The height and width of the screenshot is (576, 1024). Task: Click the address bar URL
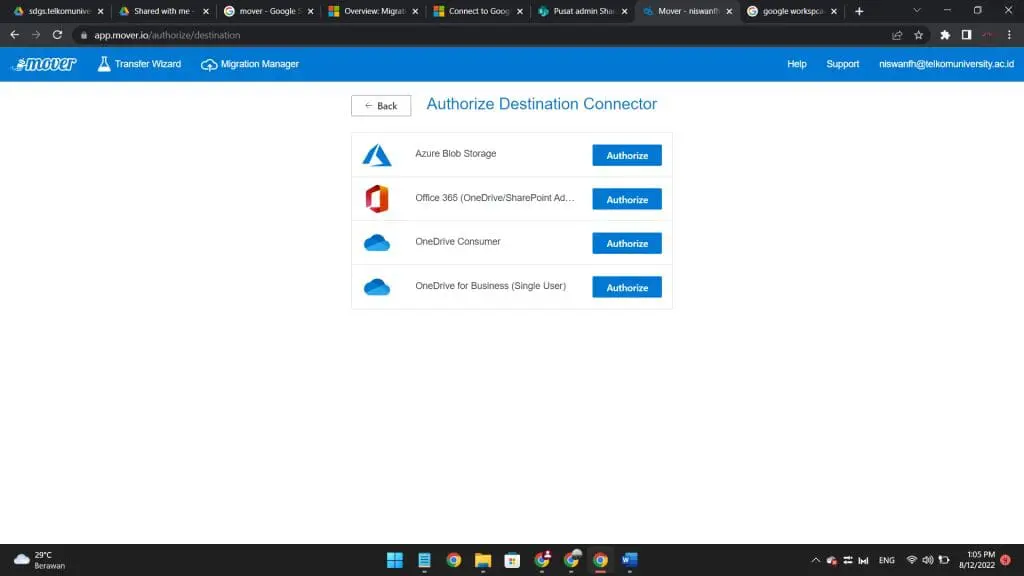(167, 35)
